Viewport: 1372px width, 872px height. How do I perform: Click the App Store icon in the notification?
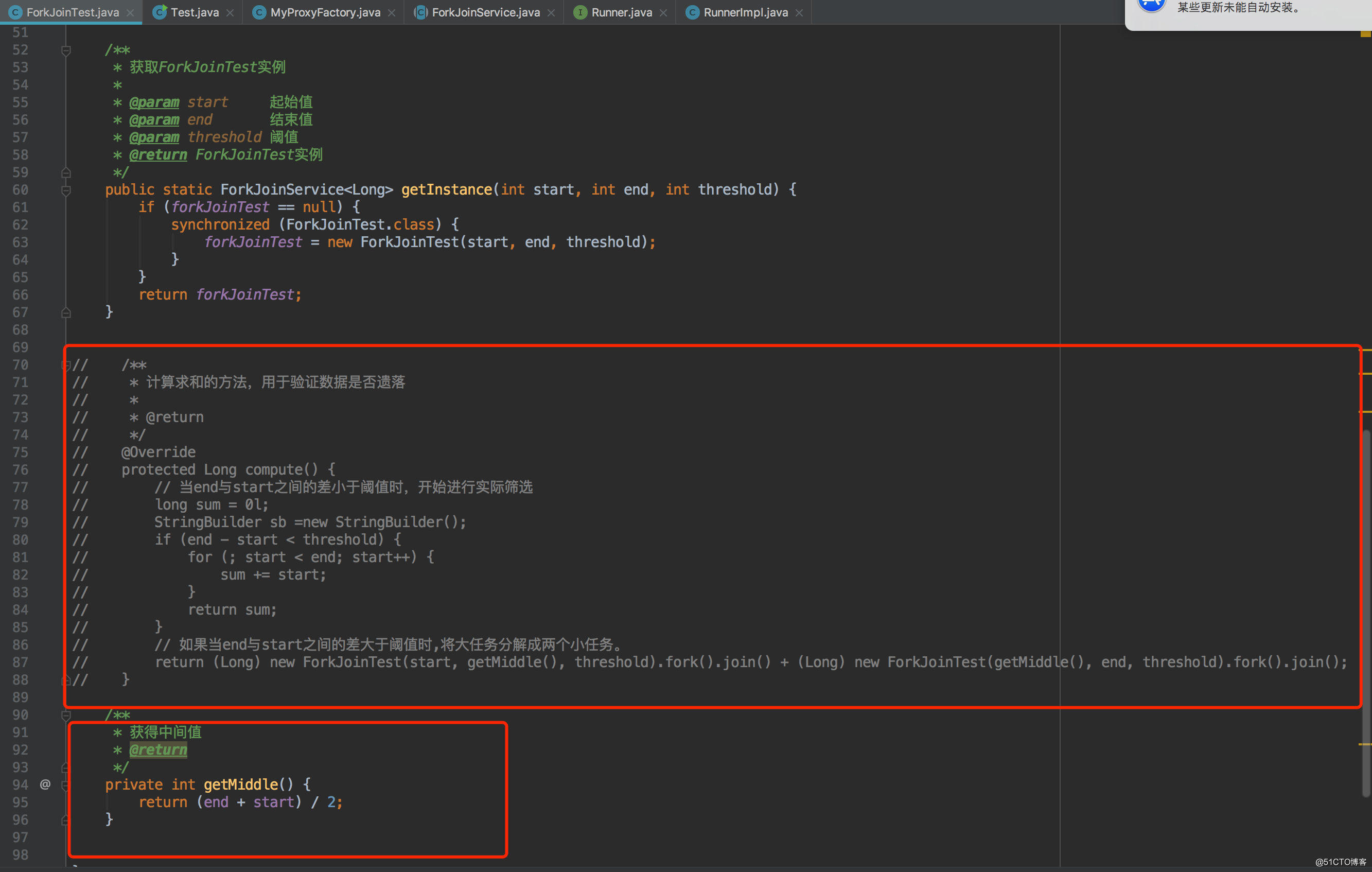pos(1151,5)
